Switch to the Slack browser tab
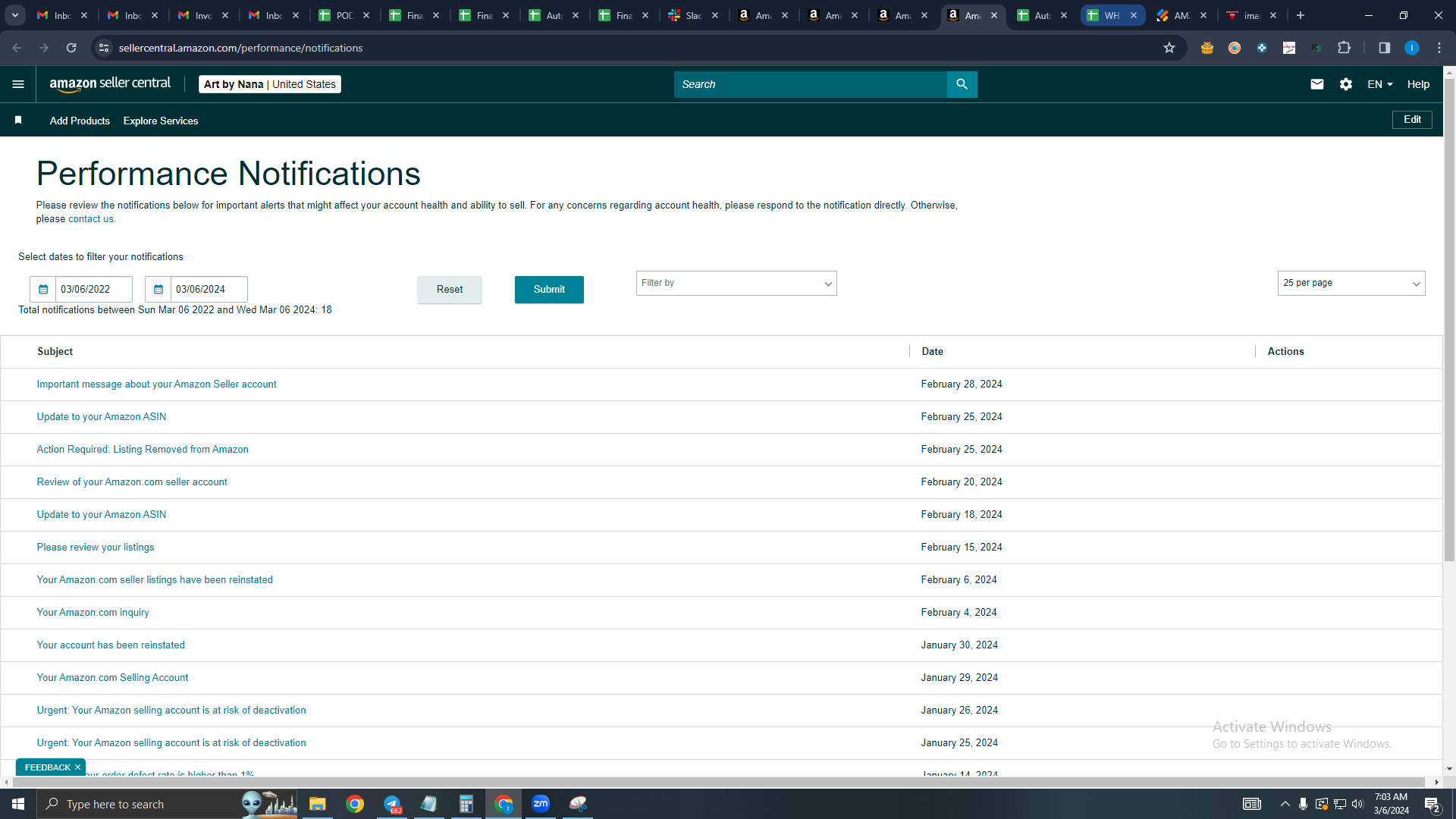 tap(693, 15)
